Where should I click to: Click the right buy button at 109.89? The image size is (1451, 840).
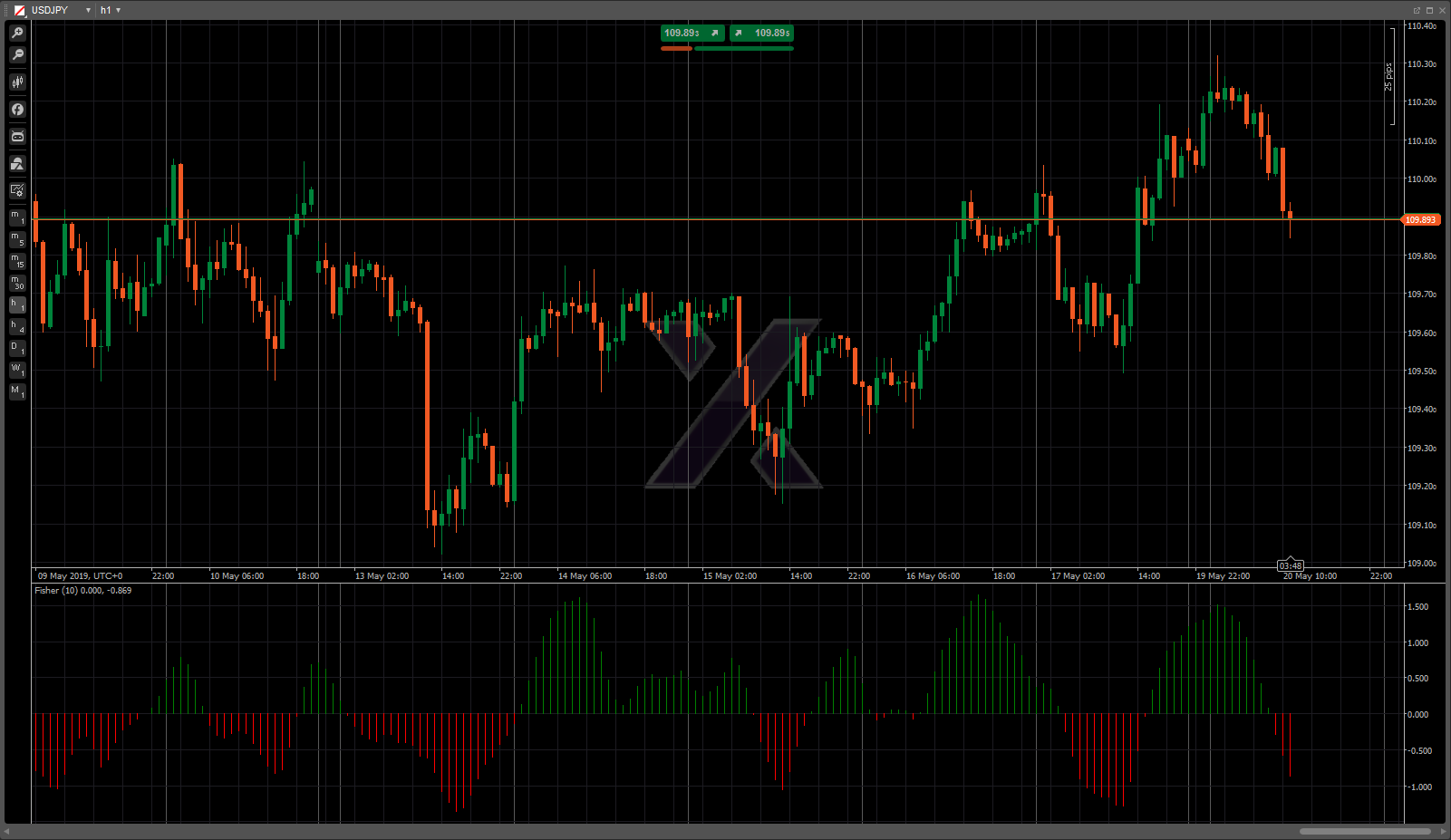762,33
